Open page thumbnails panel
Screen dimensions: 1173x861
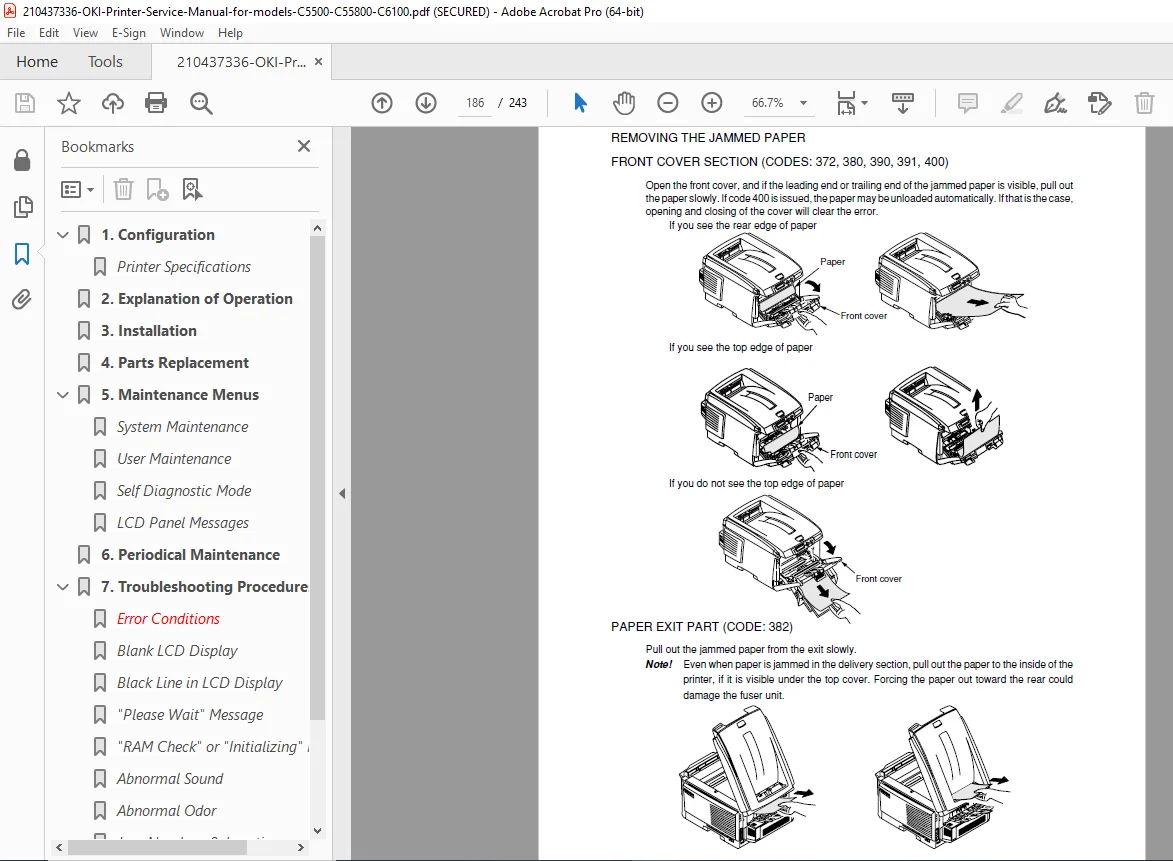click(x=22, y=207)
